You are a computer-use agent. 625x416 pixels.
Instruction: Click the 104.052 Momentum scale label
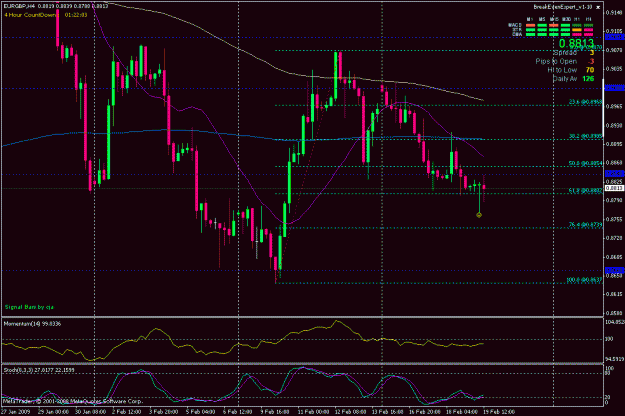pos(615,322)
